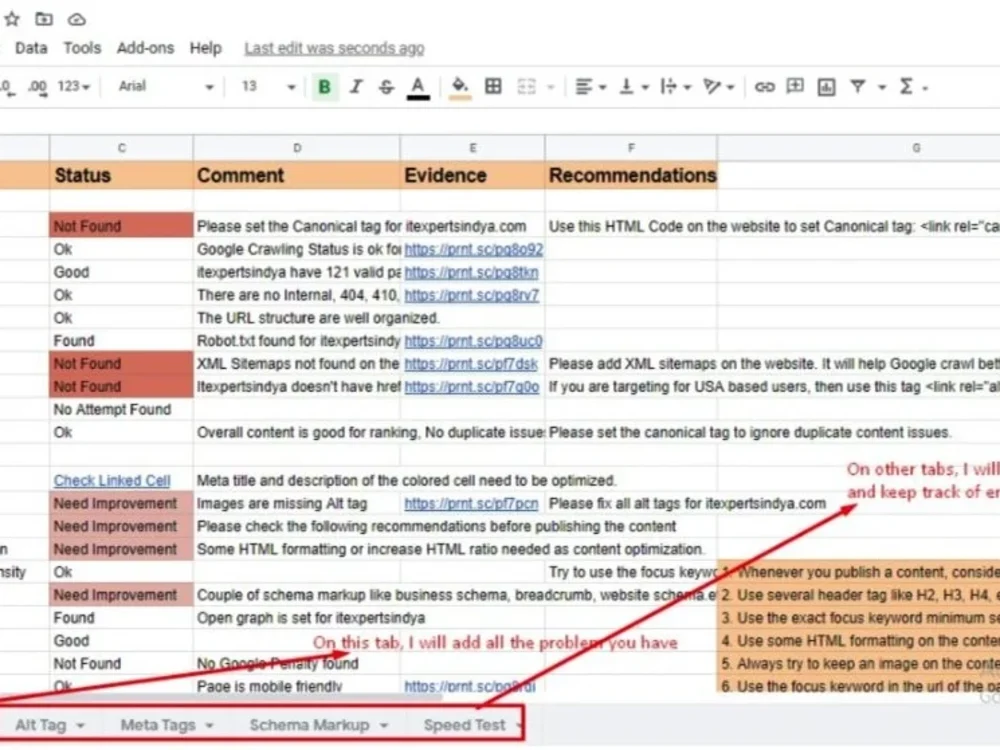This screenshot has width=1000, height=750.
Task: Toggle bold formatting
Action: 324,87
